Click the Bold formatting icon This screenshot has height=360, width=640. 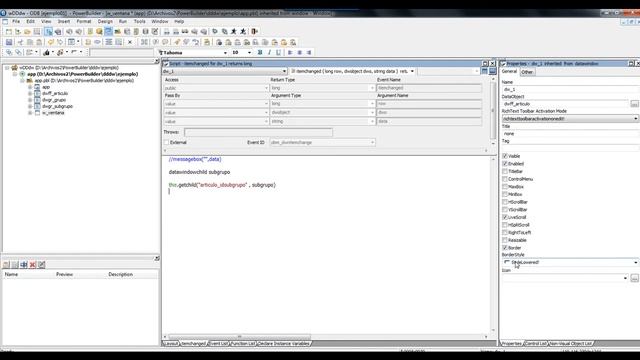click(x=260, y=52)
